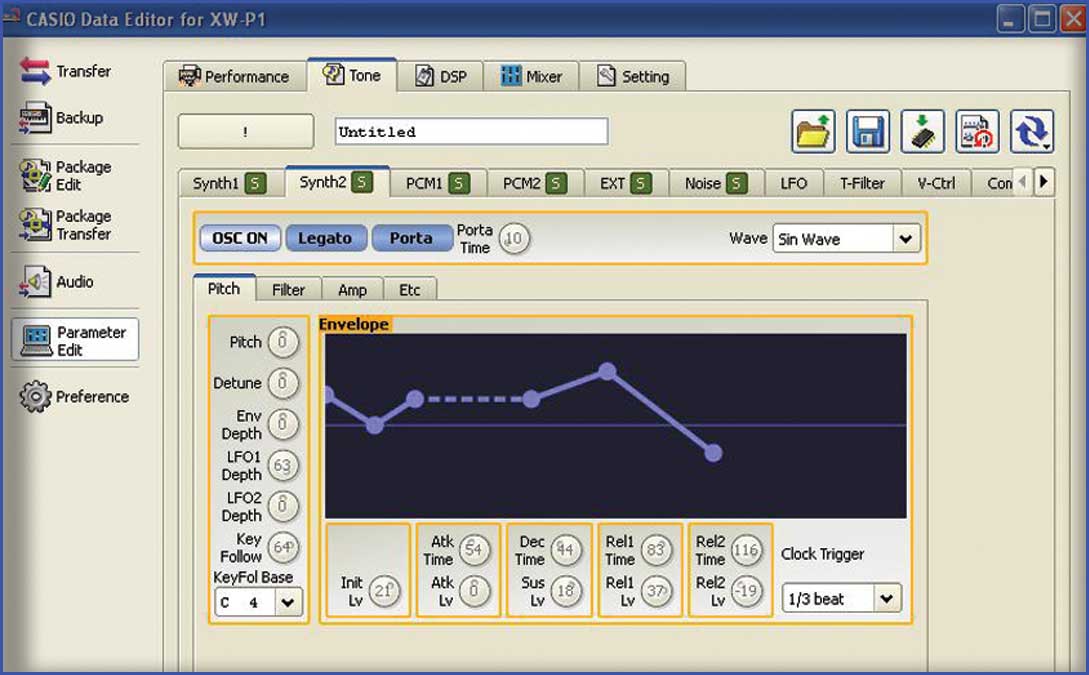Click the Atk Time knob
The width and height of the screenshot is (1089, 675).
point(474,549)
